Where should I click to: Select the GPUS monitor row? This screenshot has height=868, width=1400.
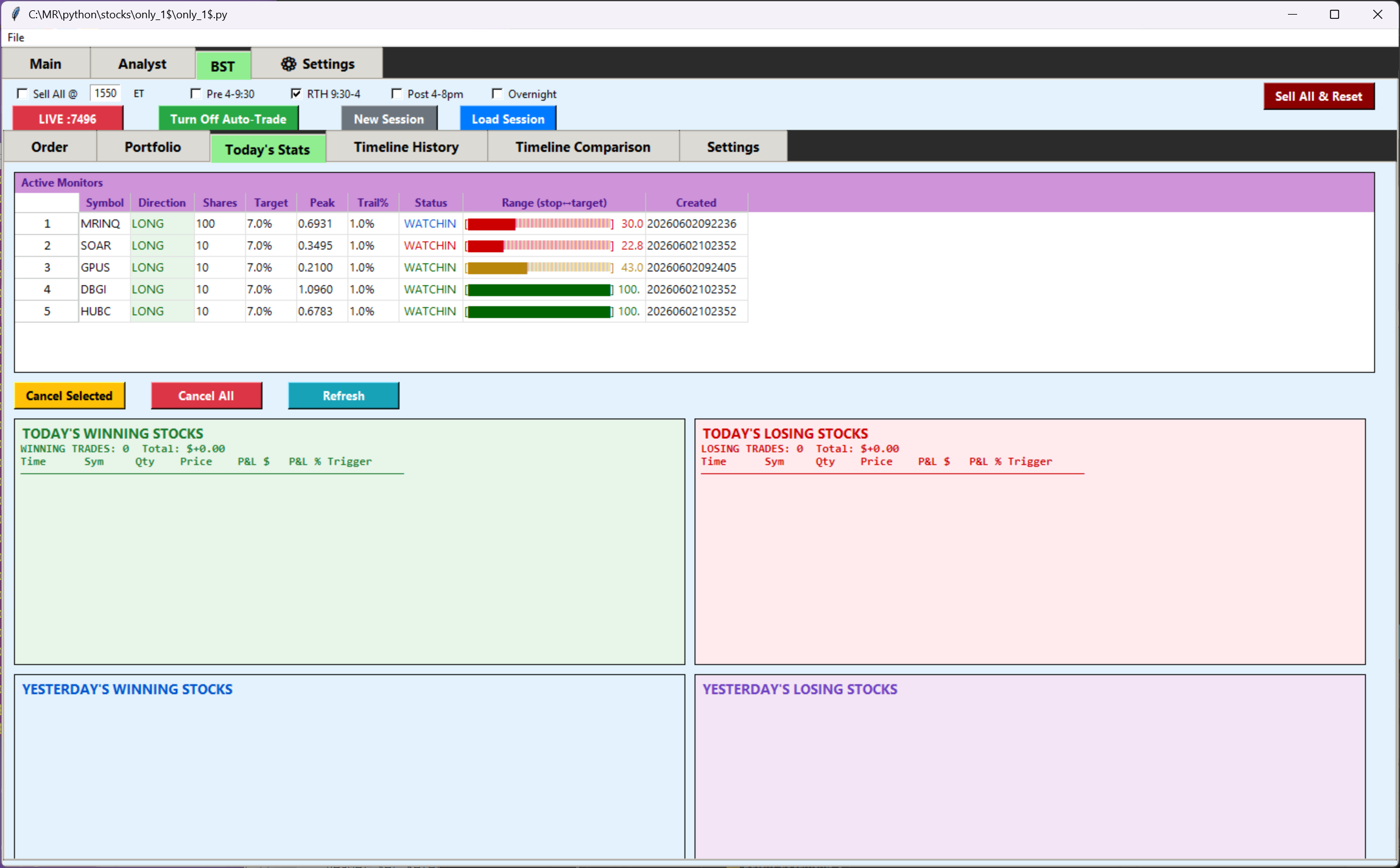pyautogui.click(x=382, y=267)
